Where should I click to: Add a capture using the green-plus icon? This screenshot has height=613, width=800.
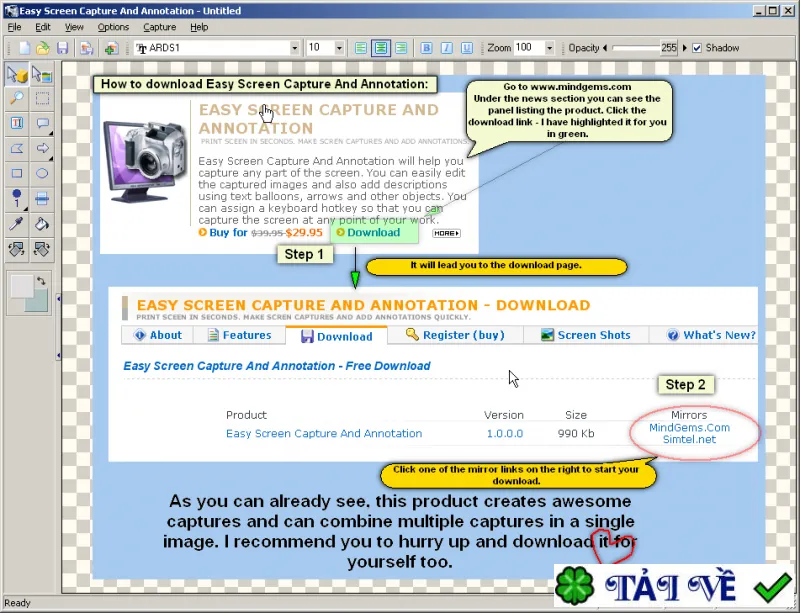(x=111, y=48)
